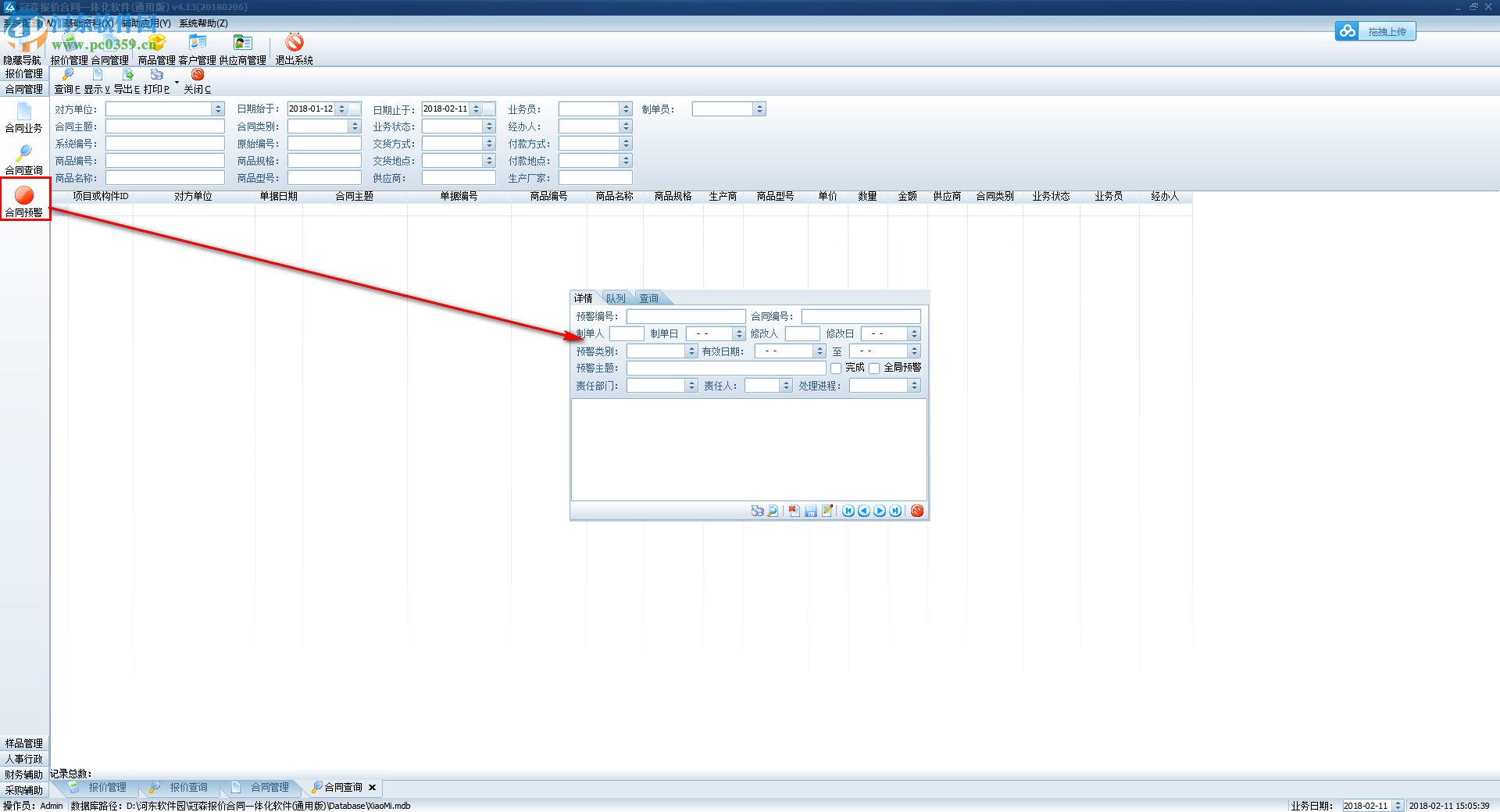Open 合同查询 in the side navigation
Image resolution: width=1500 pixels, height=812 pixels.
coord(24,160)
